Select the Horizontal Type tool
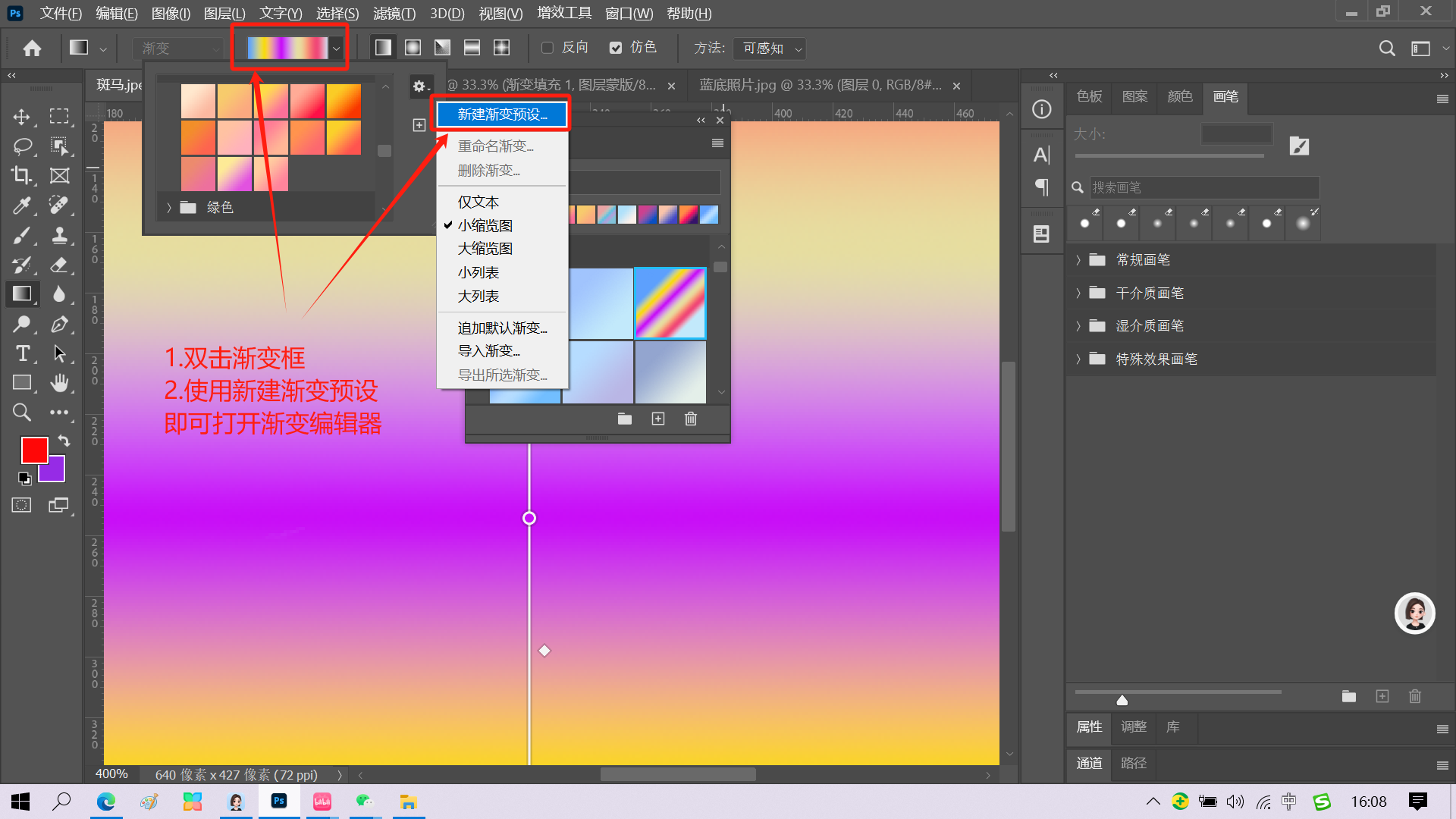The height and width of the screenshot is (819, 1456). 22,353
